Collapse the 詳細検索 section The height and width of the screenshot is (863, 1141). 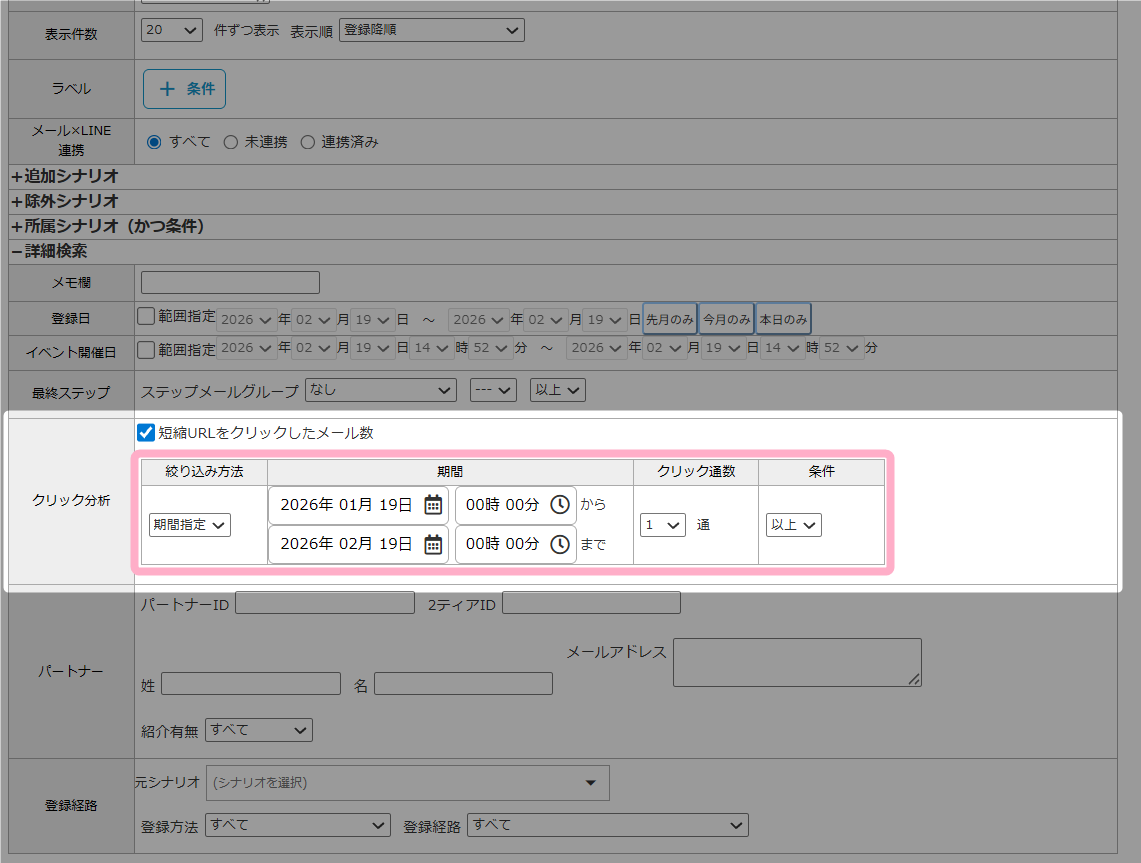(50, 251)
